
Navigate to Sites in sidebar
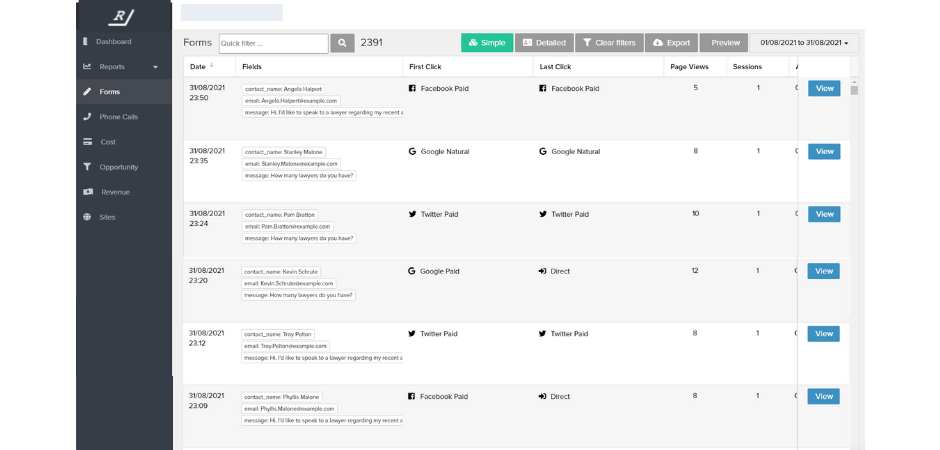pyautogui.click(x=107, y=217)
